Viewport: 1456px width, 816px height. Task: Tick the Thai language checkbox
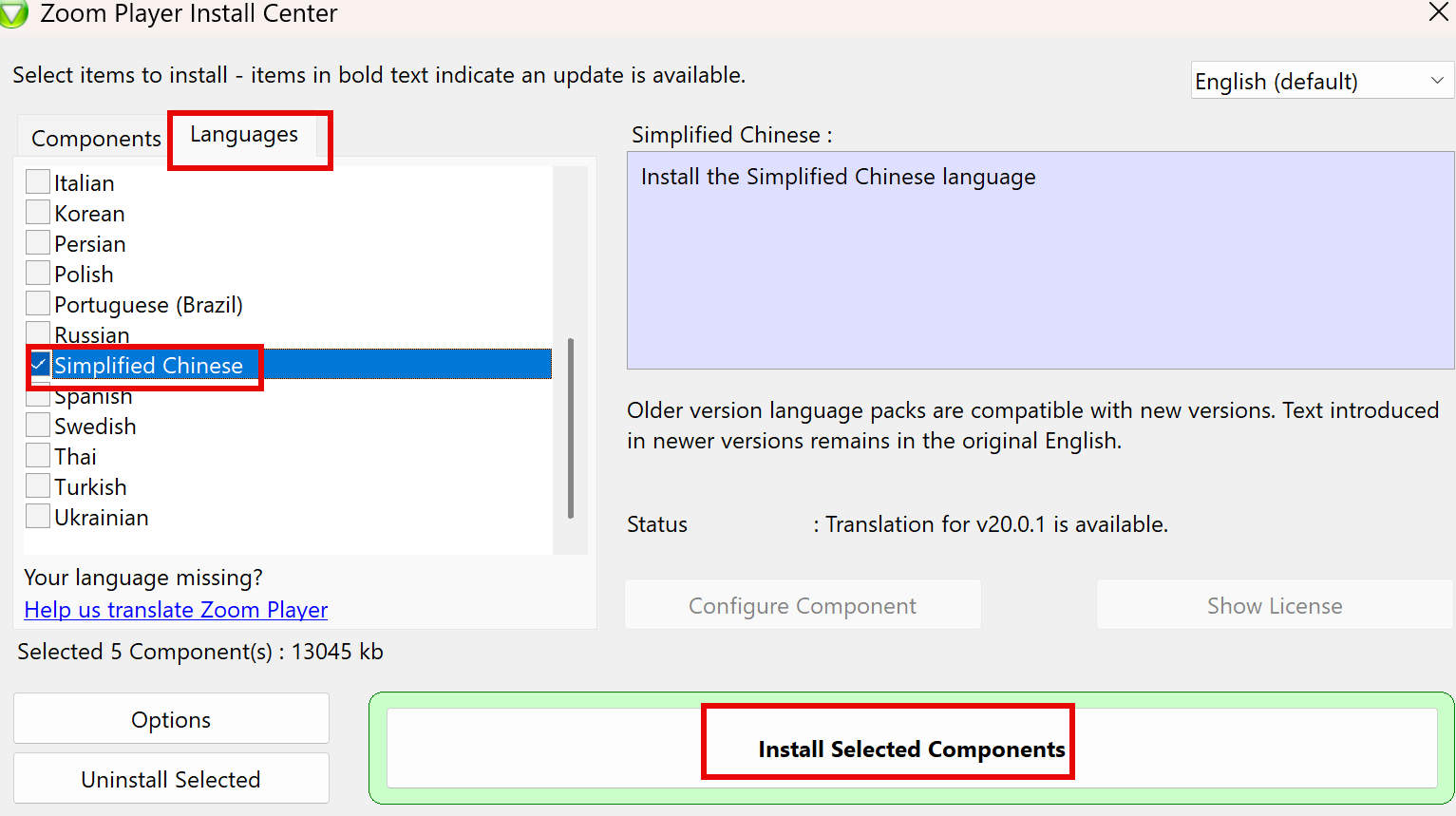tap(38, 456)
